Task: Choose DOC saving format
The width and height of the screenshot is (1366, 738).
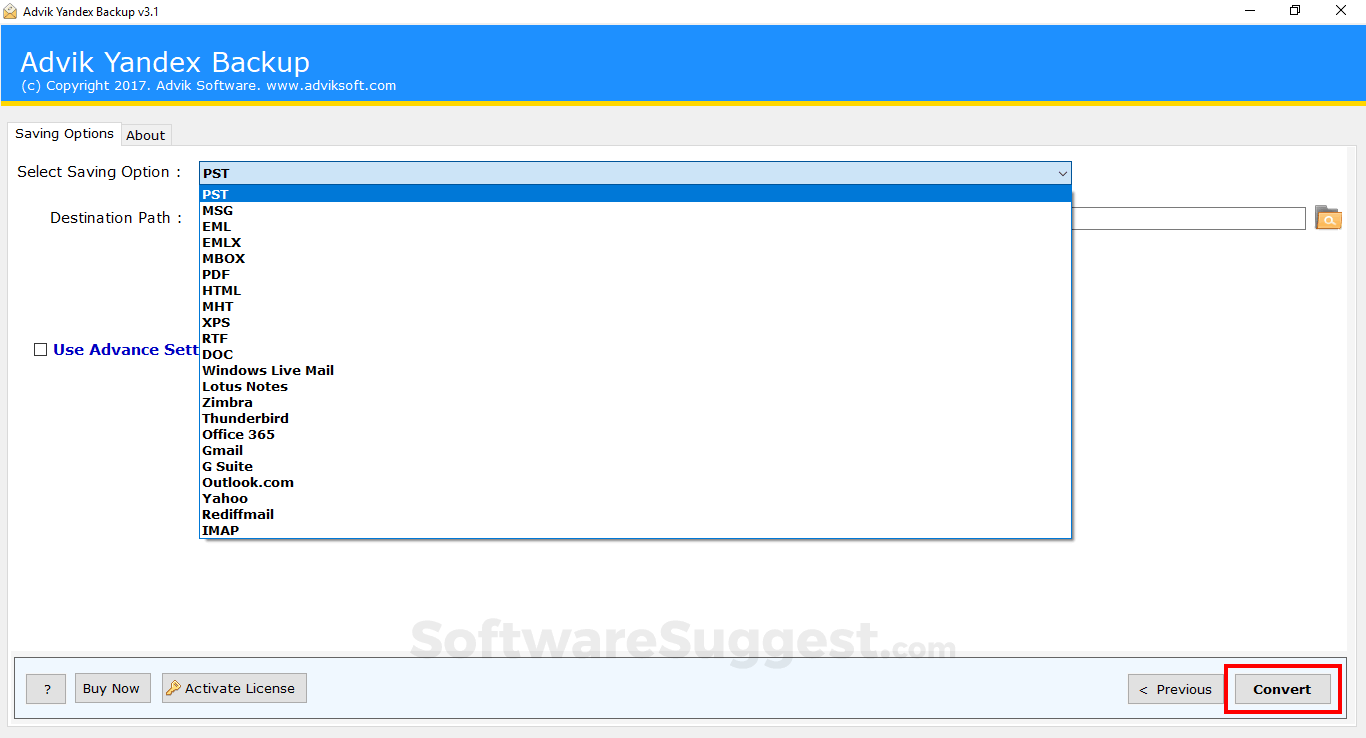Action: coord(635,354)
